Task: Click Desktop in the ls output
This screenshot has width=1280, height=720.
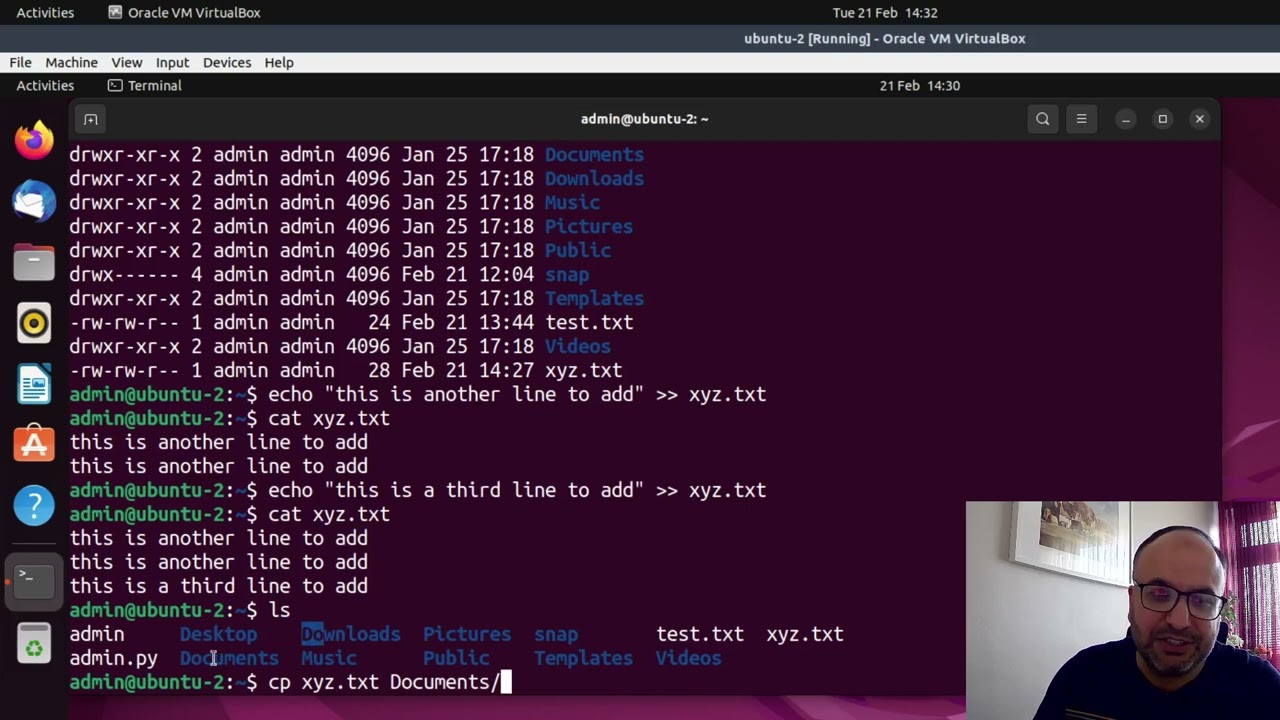Action: (218, 635)
